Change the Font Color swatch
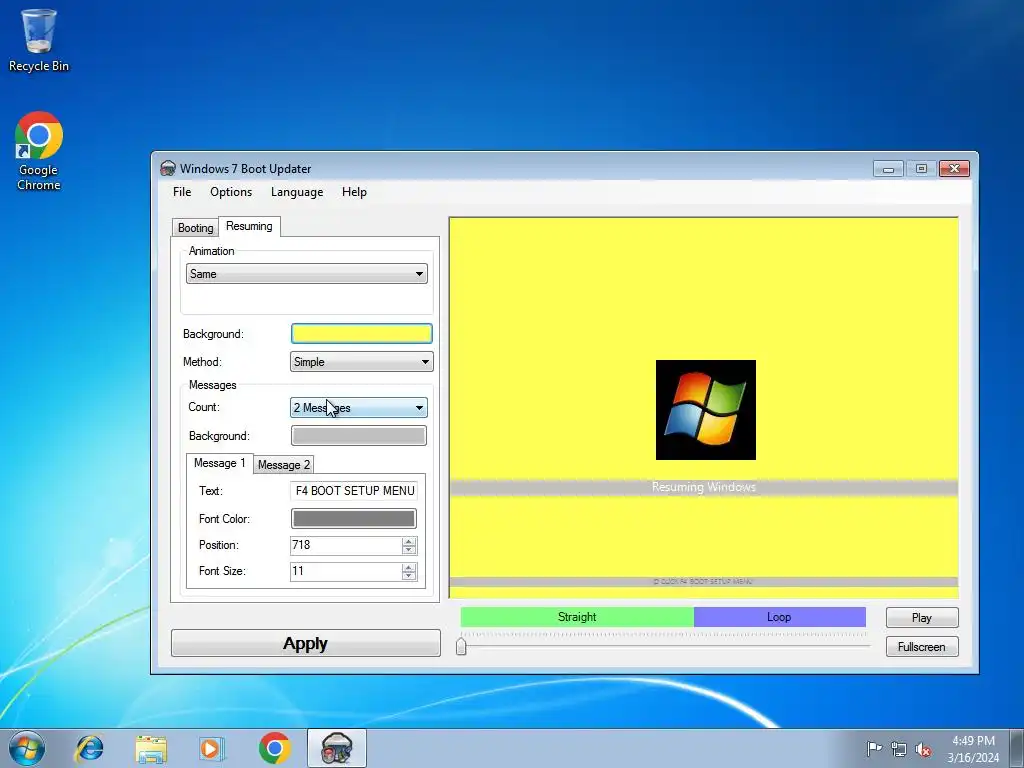Viewport: 1024px width, 768px height. (353, 519)
